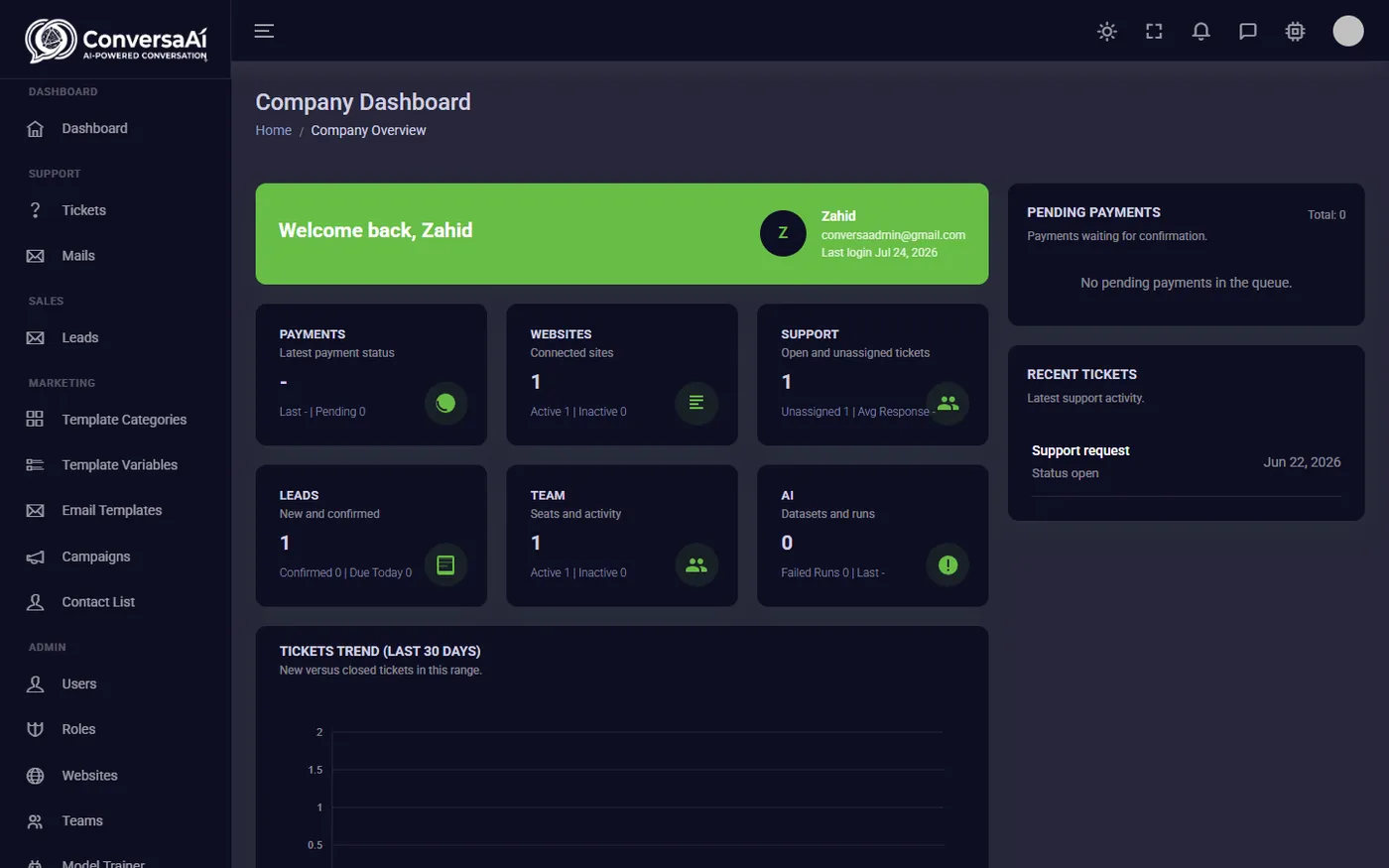Image resolution: width=1389 pixels, height=868 pixels.
Task: Click the 'Total: 0' pending payments text
Action: click(x=1326, y=214)
